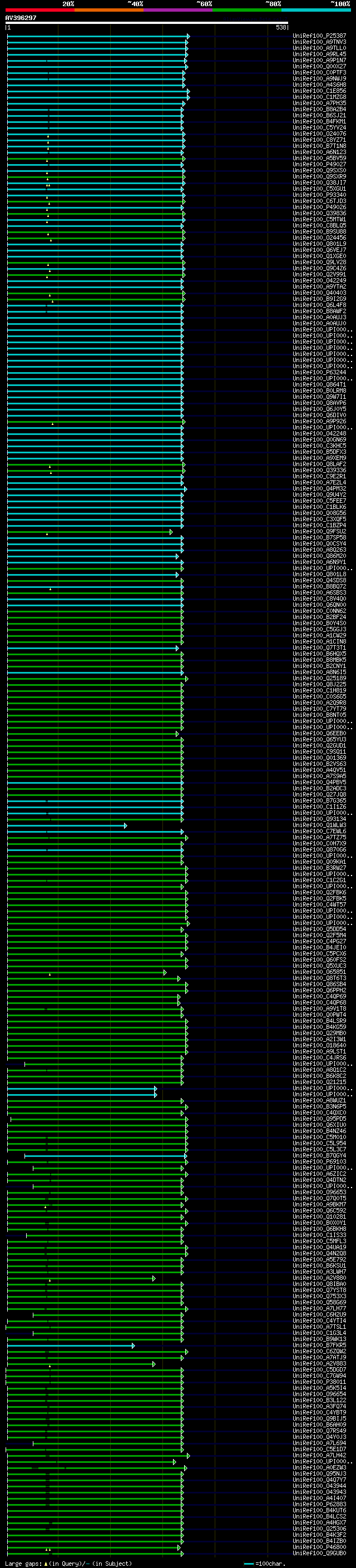Click the green alignment bar for UniRef100_A5BV59
This screenshot has width=356, height=1568.
coord(95,159)
